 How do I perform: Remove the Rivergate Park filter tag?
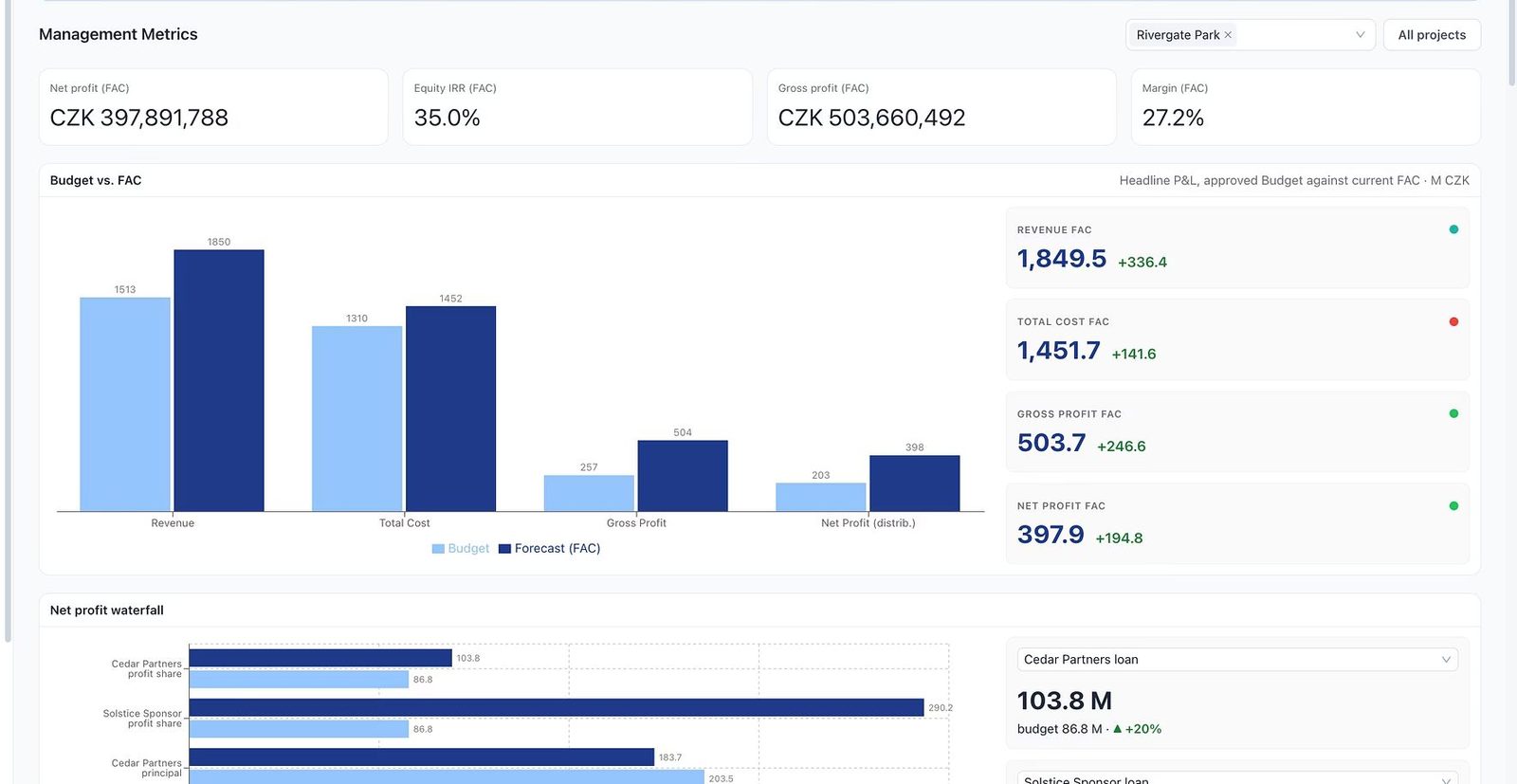pos(1228,35)
